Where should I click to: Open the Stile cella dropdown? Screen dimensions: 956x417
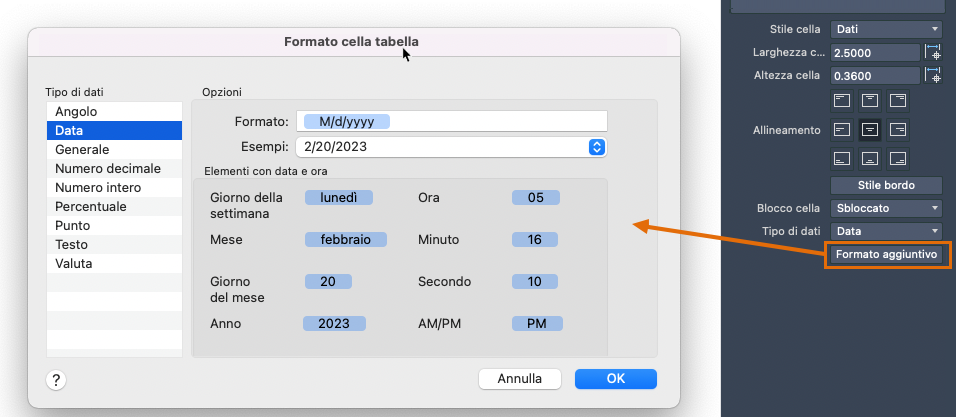pyautogui.click(x=887, y=29)
